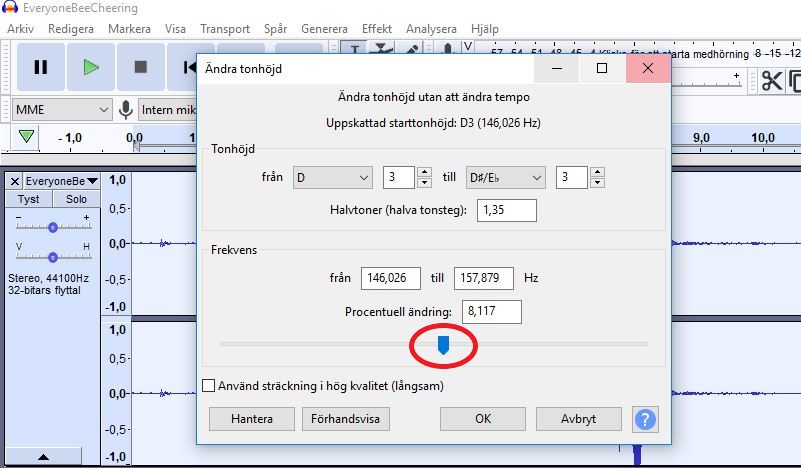The height and width of the screenshot is (468, 801).
Task: Open the Analysera menu
Action: [431, 29]
